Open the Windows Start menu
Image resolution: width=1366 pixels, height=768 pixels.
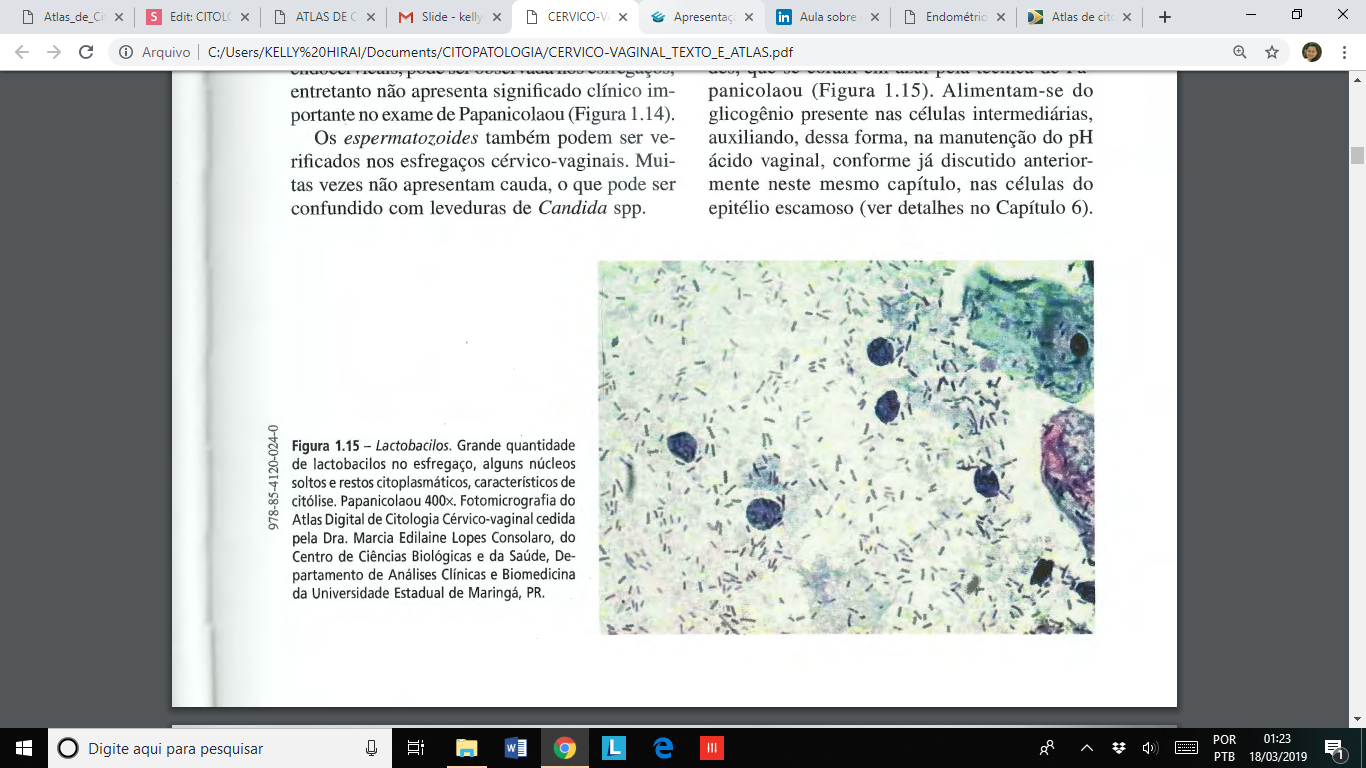24,748
